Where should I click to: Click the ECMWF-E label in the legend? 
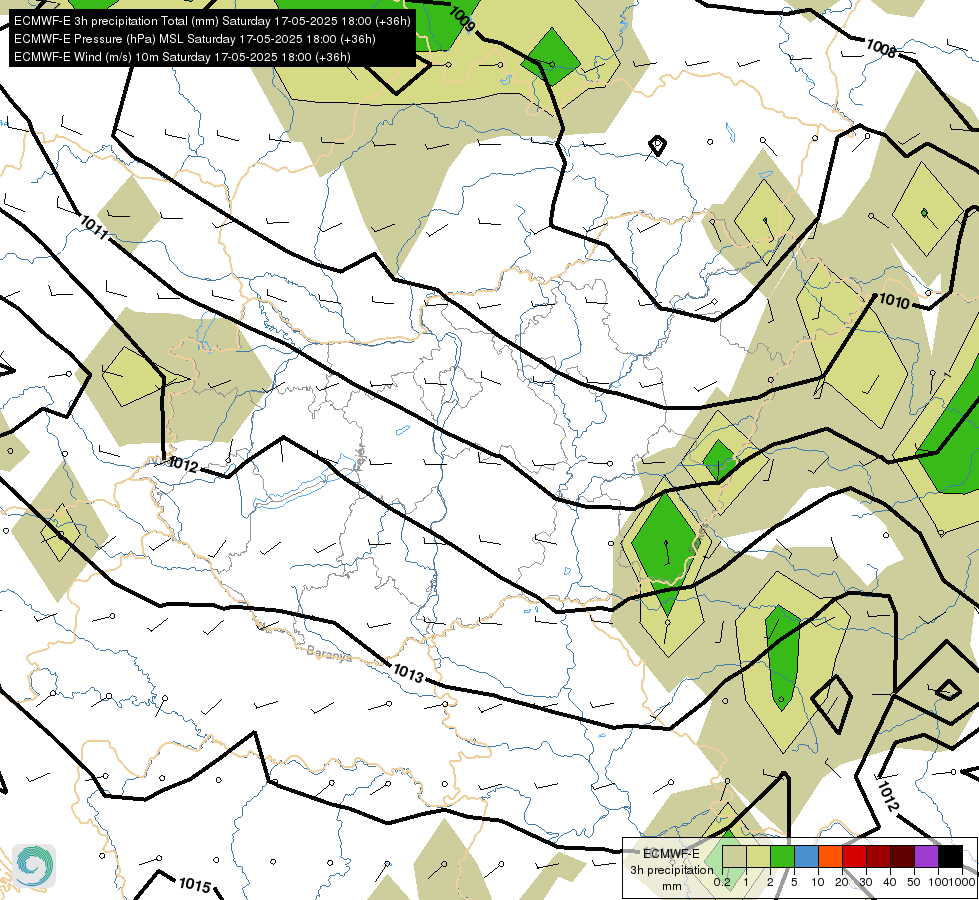671,854
